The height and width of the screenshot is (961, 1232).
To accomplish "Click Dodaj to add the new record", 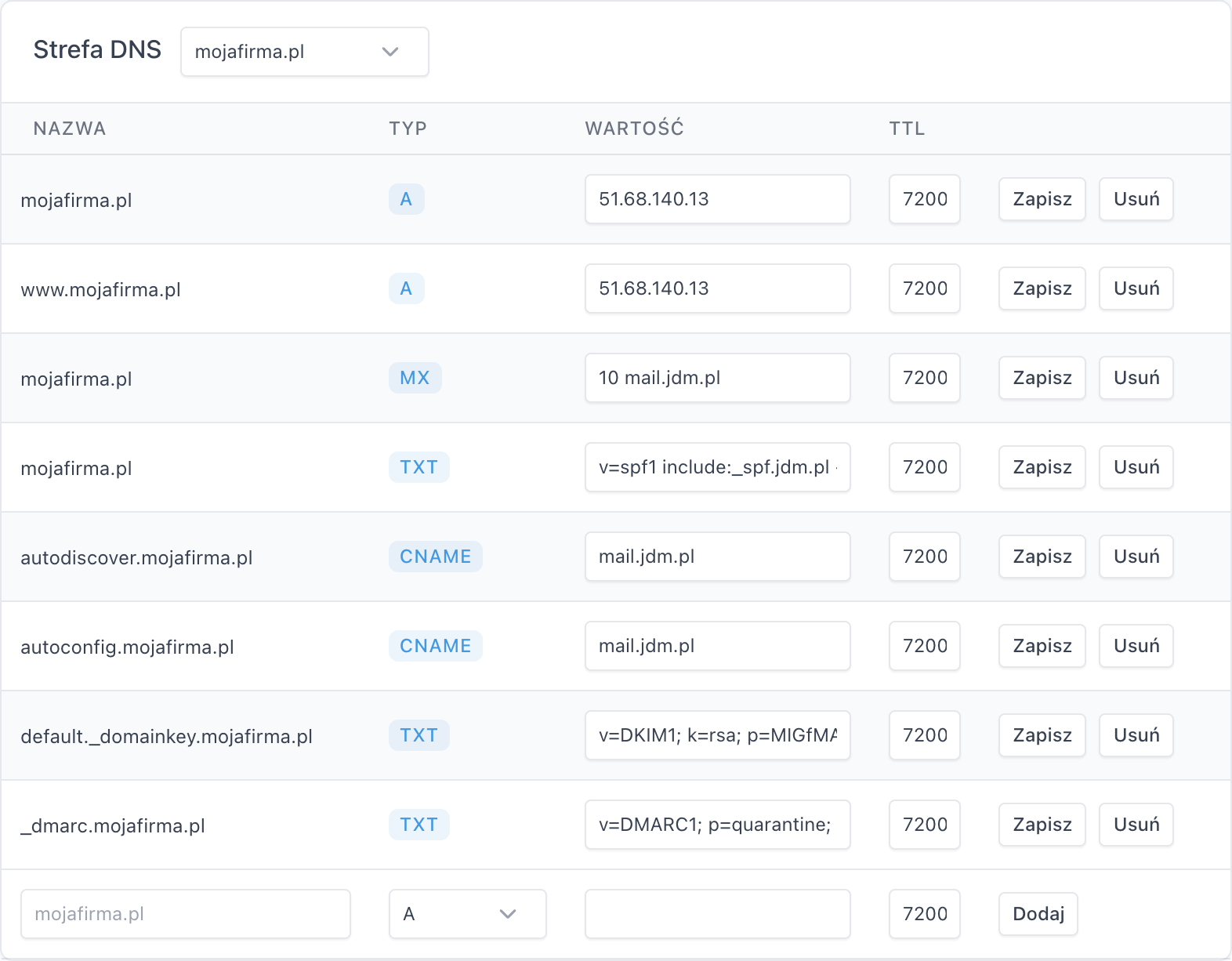I will [x=1038, y=914].
